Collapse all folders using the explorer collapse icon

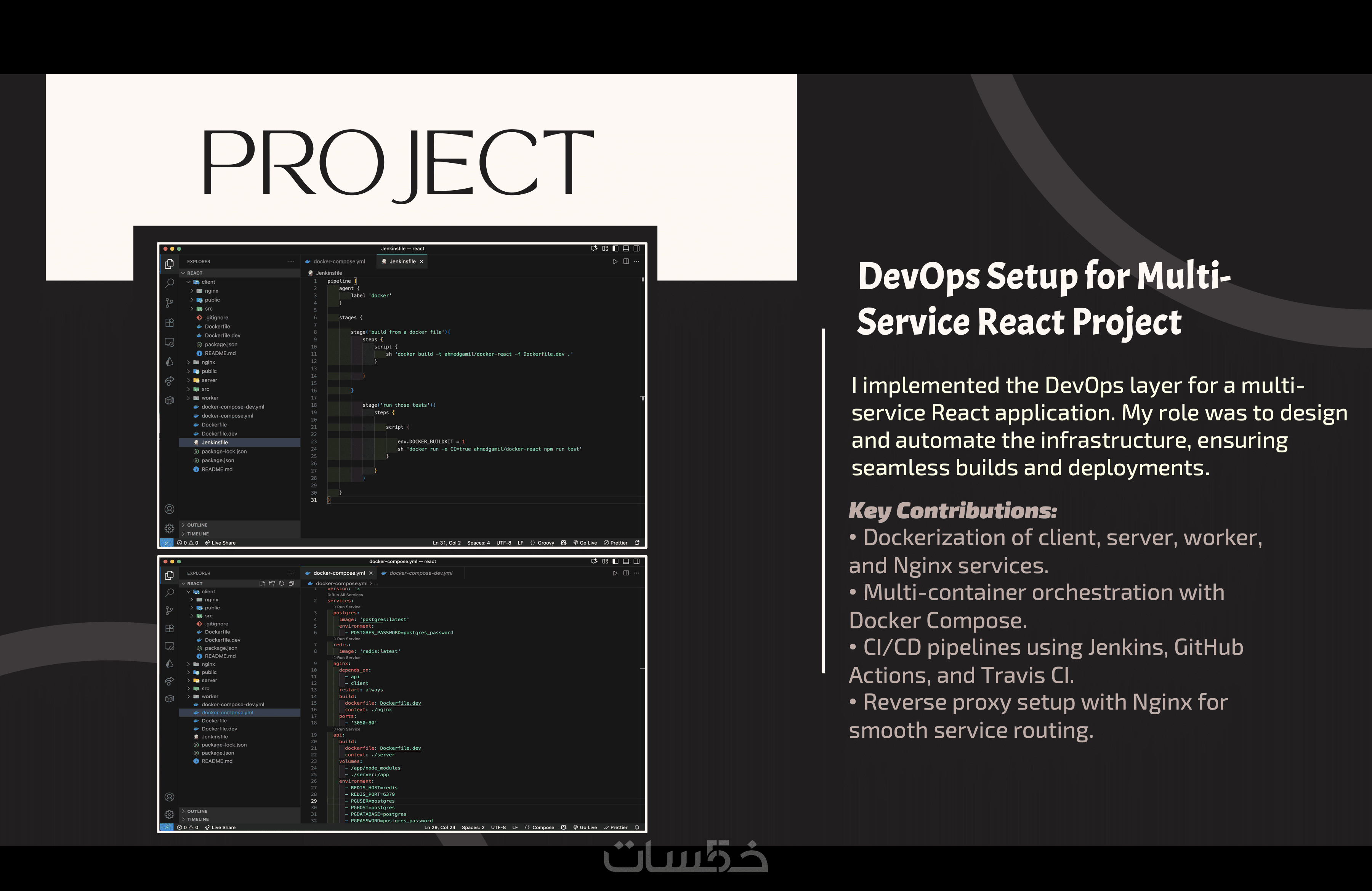coord(291,583)
